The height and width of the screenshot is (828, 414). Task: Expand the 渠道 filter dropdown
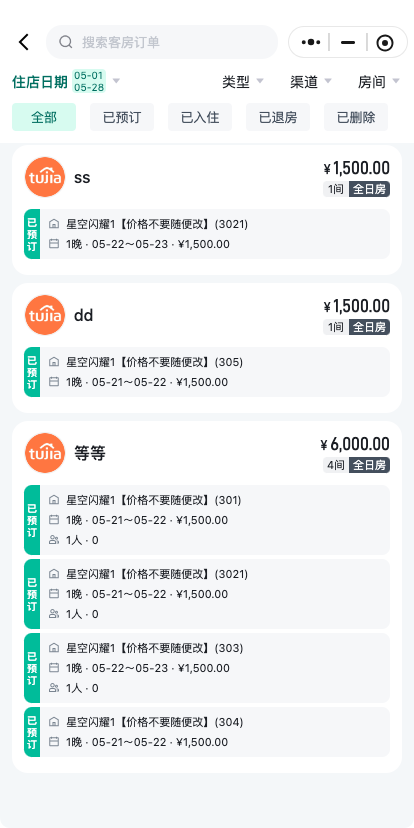pyautogui.click(x=311, y=81)
